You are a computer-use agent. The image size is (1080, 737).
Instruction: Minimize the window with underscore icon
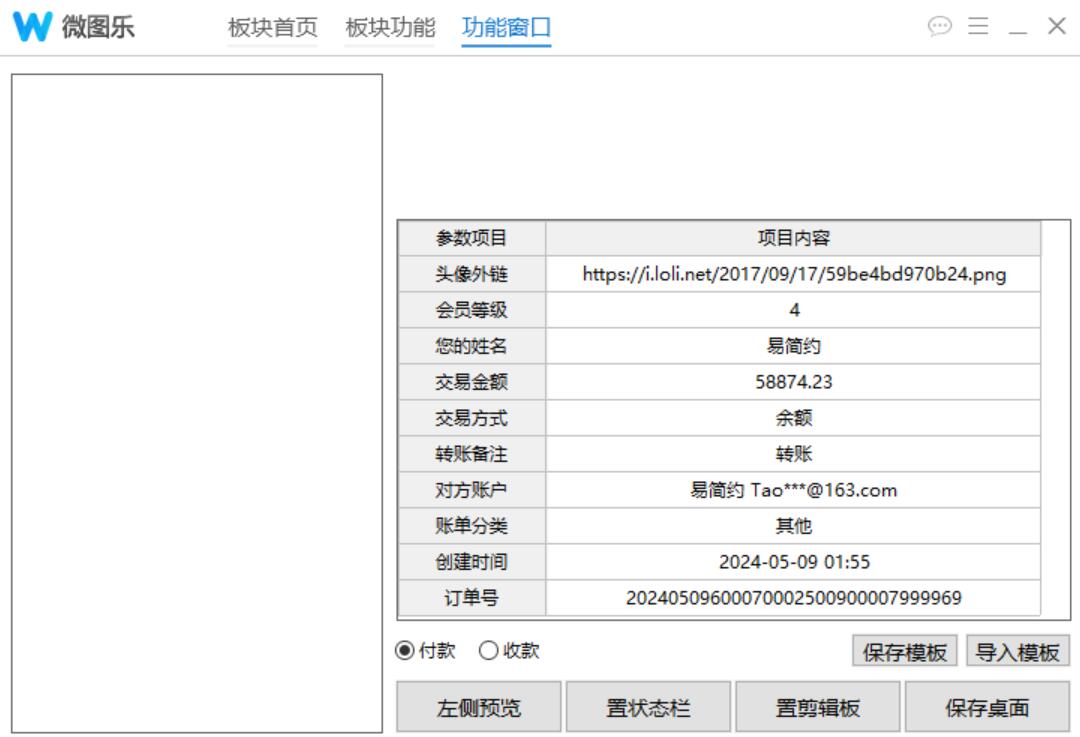pyautogui.click(x=1018, y=29)
